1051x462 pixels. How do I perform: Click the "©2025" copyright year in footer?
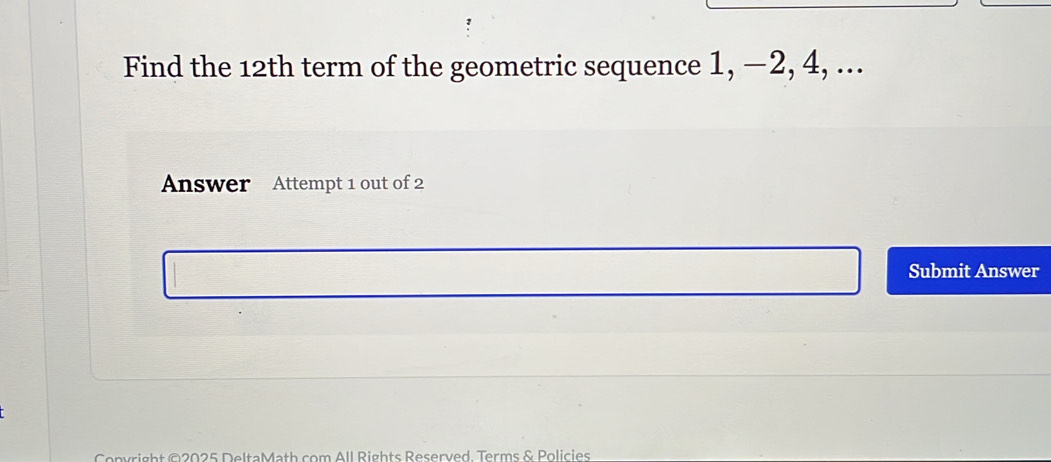[x=191, y=456]
